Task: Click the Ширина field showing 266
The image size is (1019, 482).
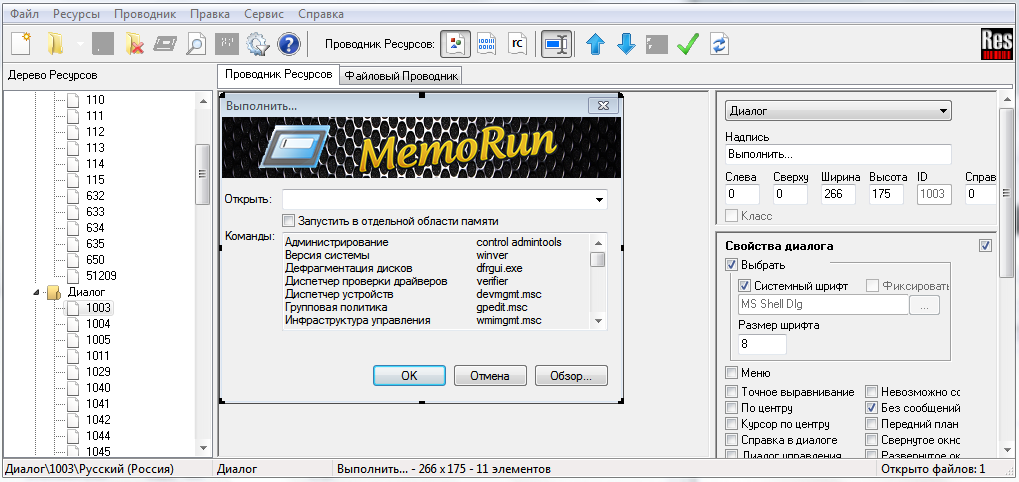Action: point(838,194)
